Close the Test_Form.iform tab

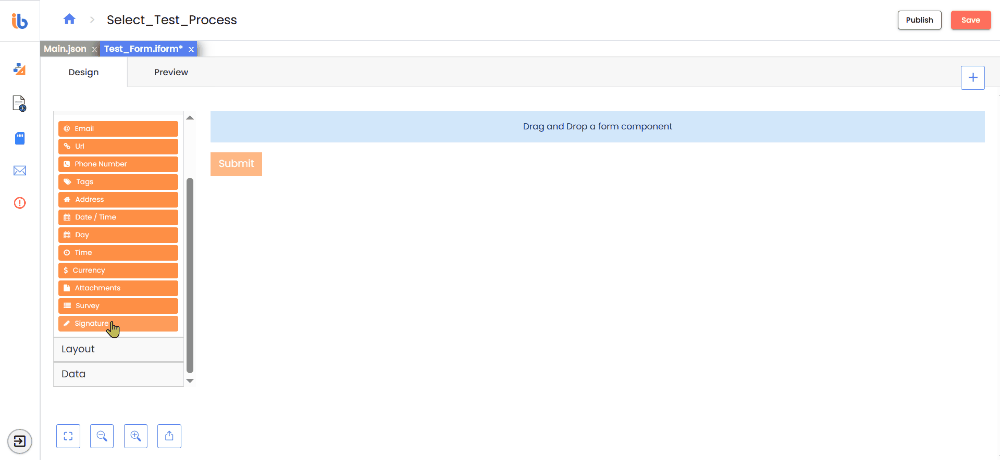pyautogui.click(x=191, y=49)
